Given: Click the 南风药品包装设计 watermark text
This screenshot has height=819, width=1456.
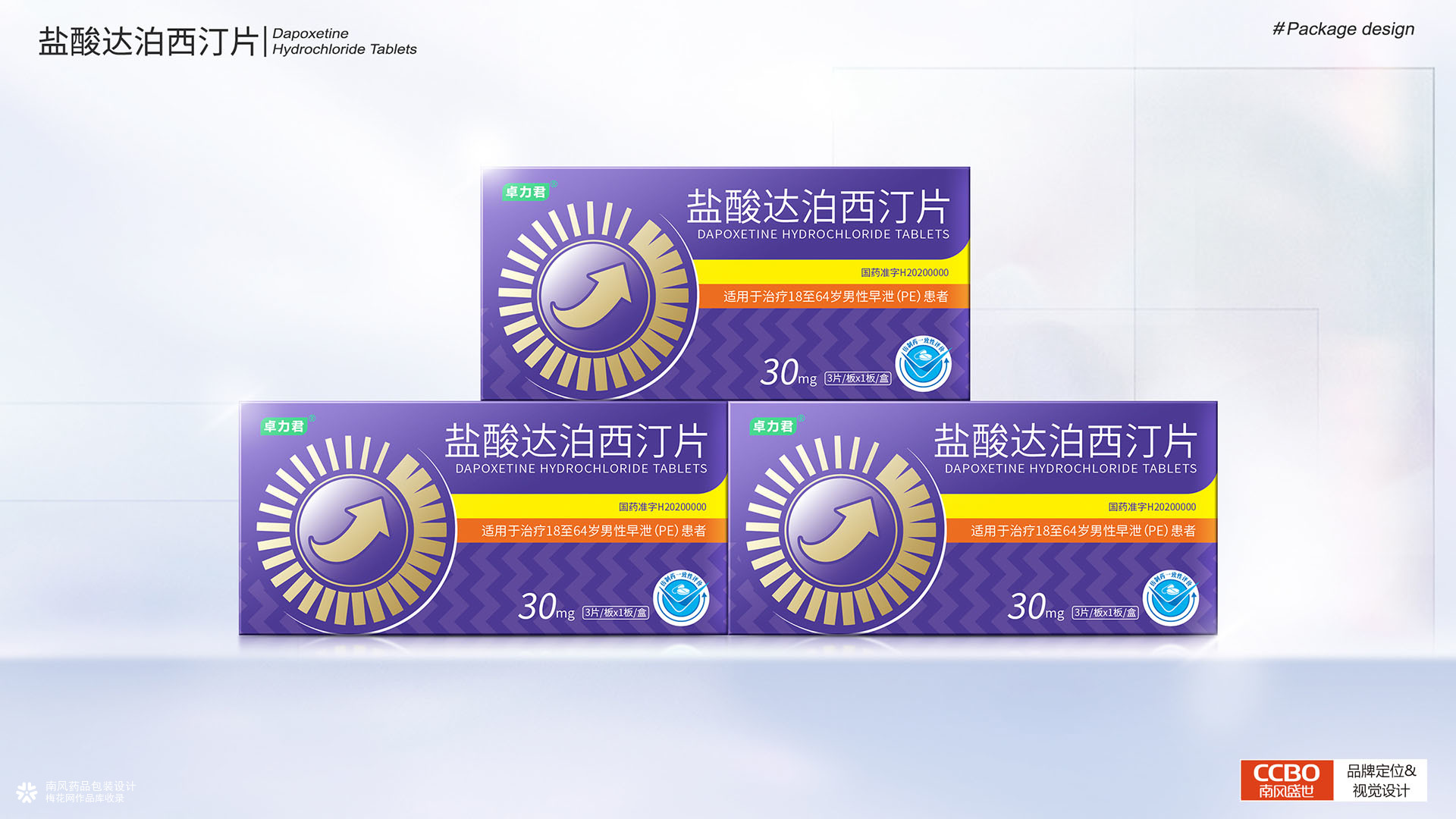Looking at the screenshot, I should tap(90, 786).
